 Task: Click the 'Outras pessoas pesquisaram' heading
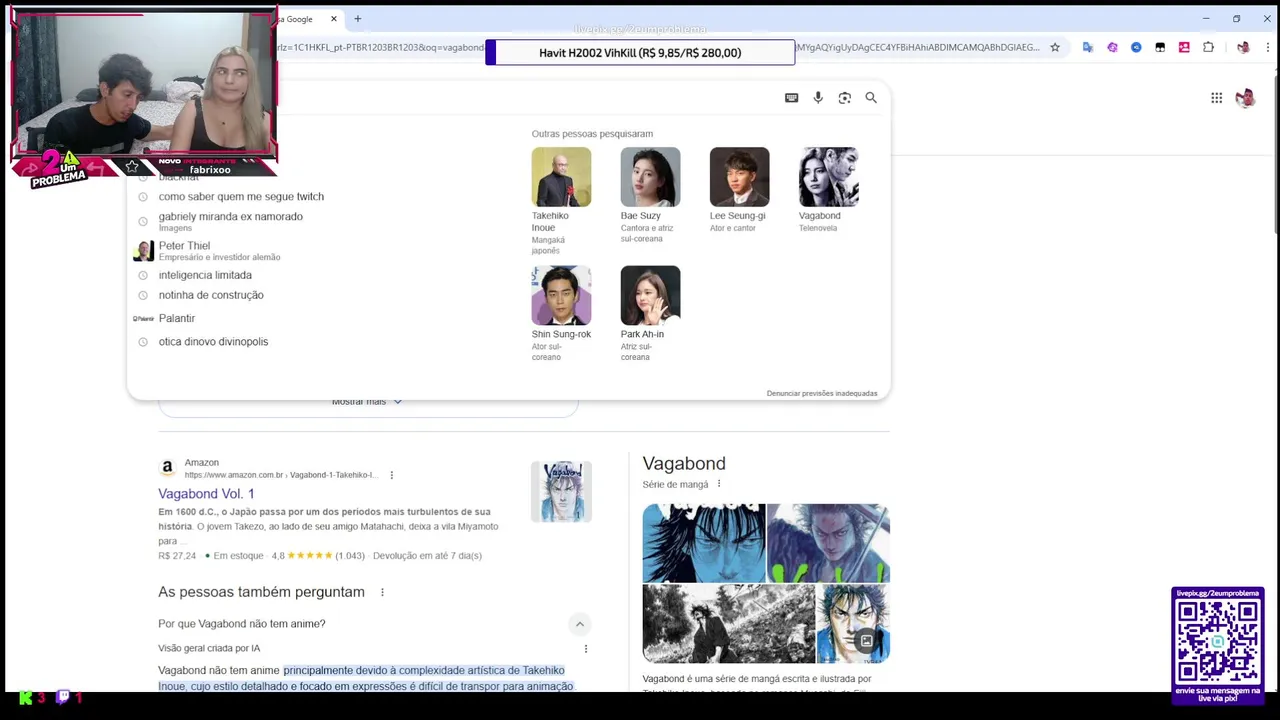click(x=592, y=134)
